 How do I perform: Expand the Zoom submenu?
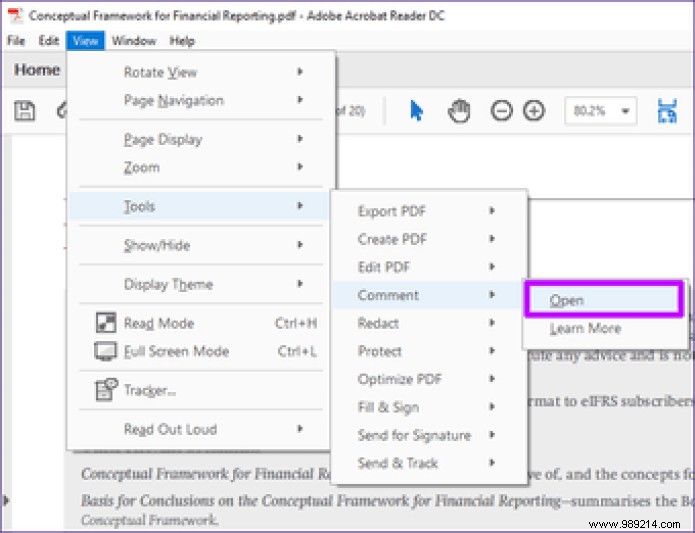[x=198, y=167]
